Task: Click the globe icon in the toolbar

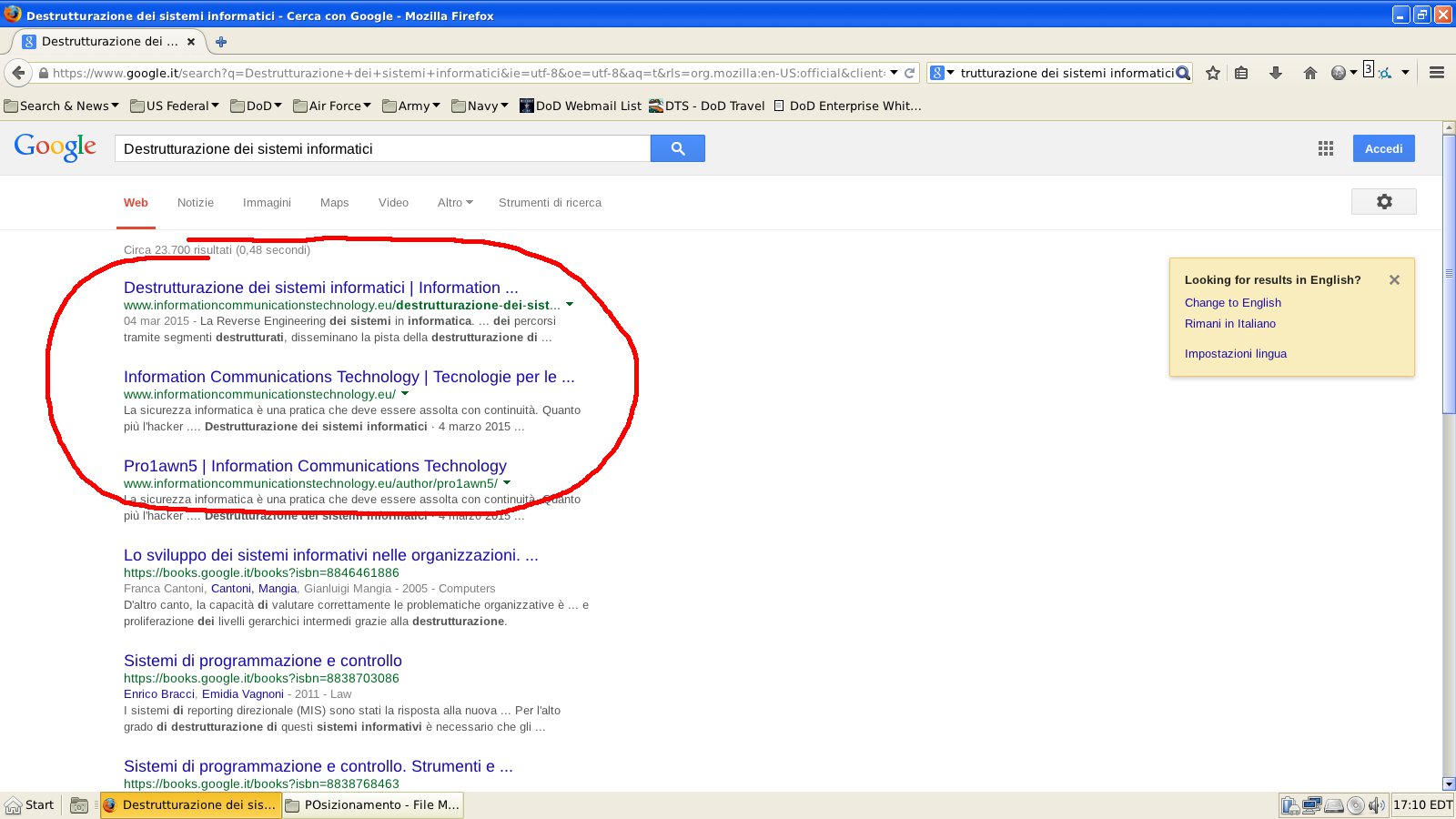Action: coord(1338,73)
